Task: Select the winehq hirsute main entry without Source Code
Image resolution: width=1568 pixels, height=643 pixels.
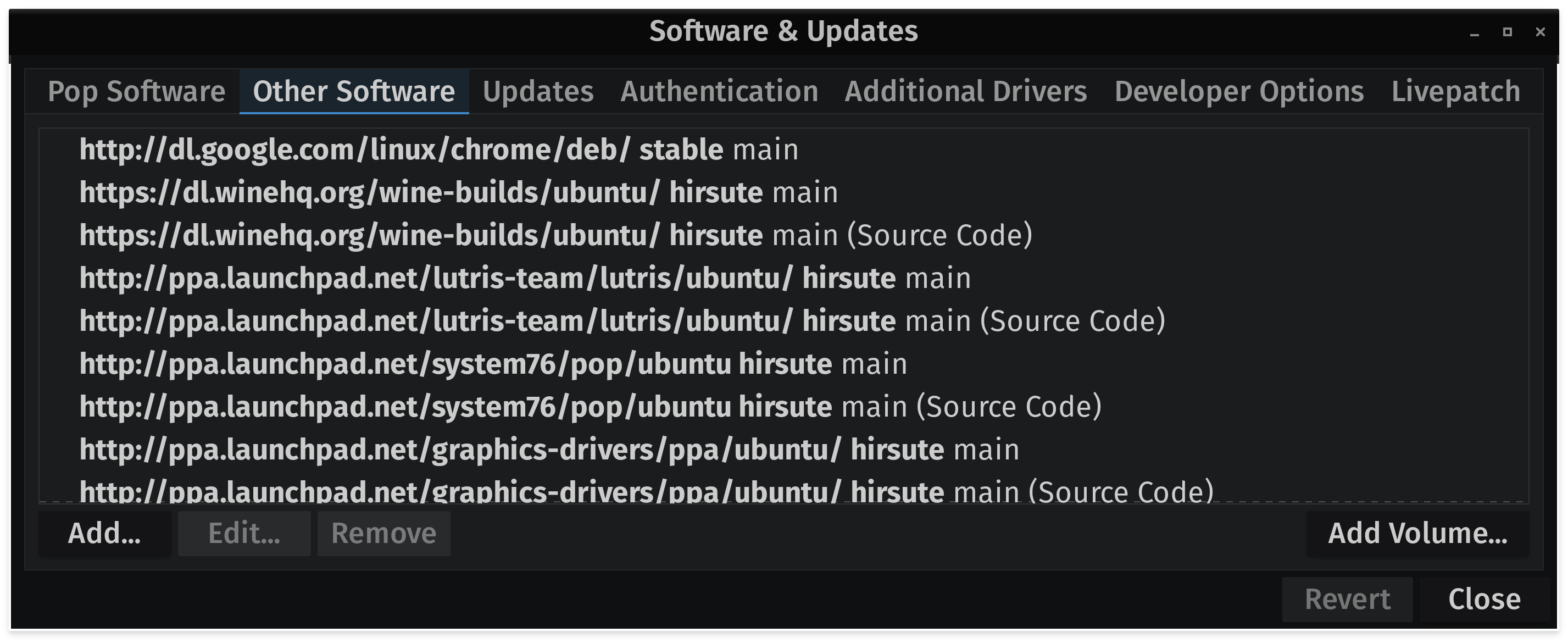Action: point(784,192)
